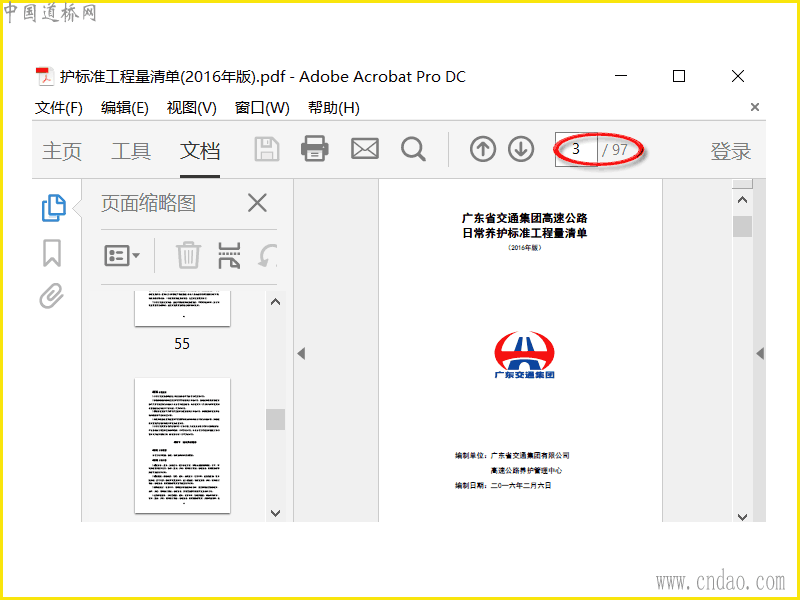This screenshot has width=800, height=600.
Task: Click the 编制单位 line in the document
Action: tap(512, 455)
